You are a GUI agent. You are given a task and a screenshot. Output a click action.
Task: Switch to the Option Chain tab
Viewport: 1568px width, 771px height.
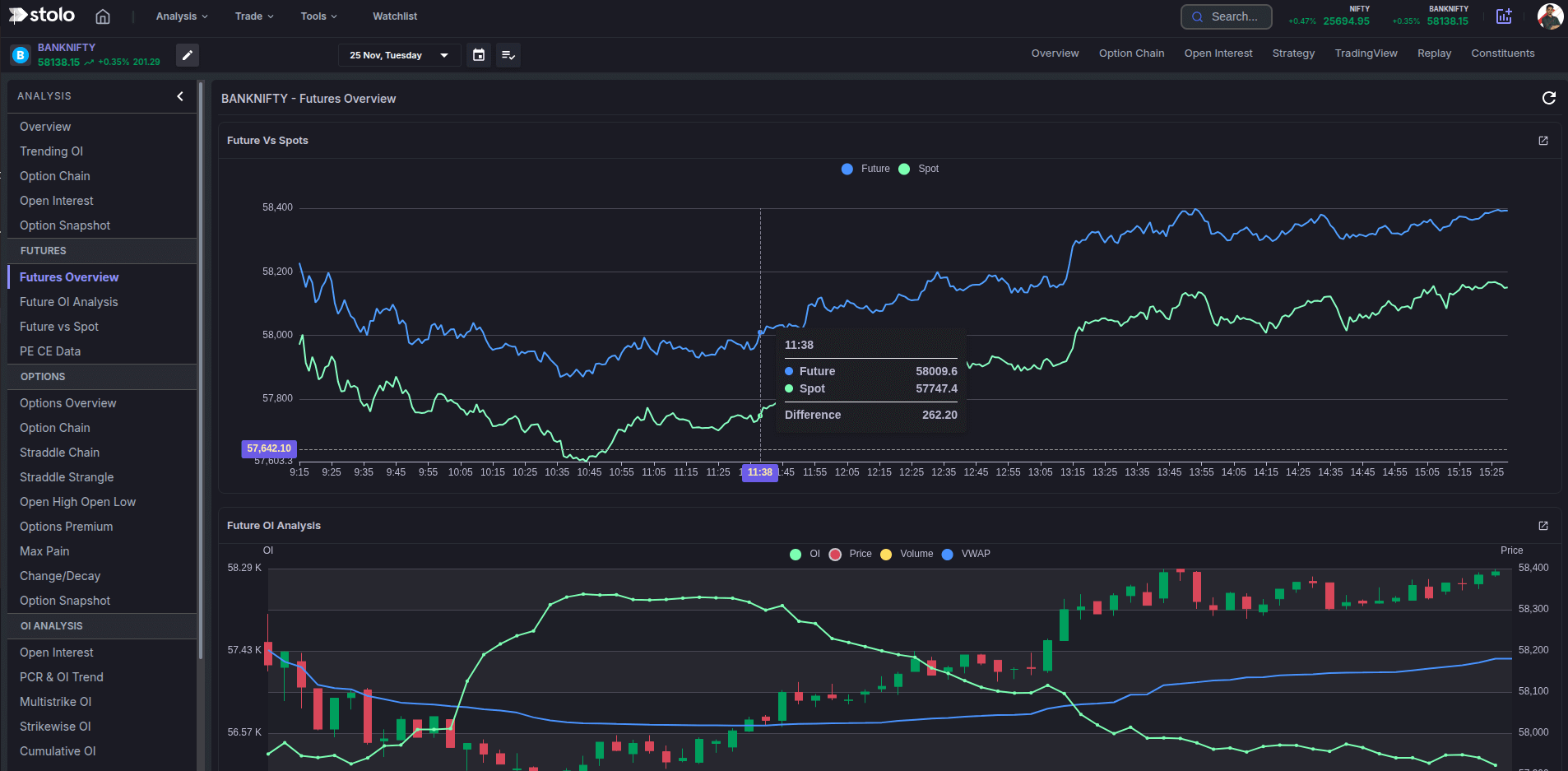click(x=1131, y=53)
